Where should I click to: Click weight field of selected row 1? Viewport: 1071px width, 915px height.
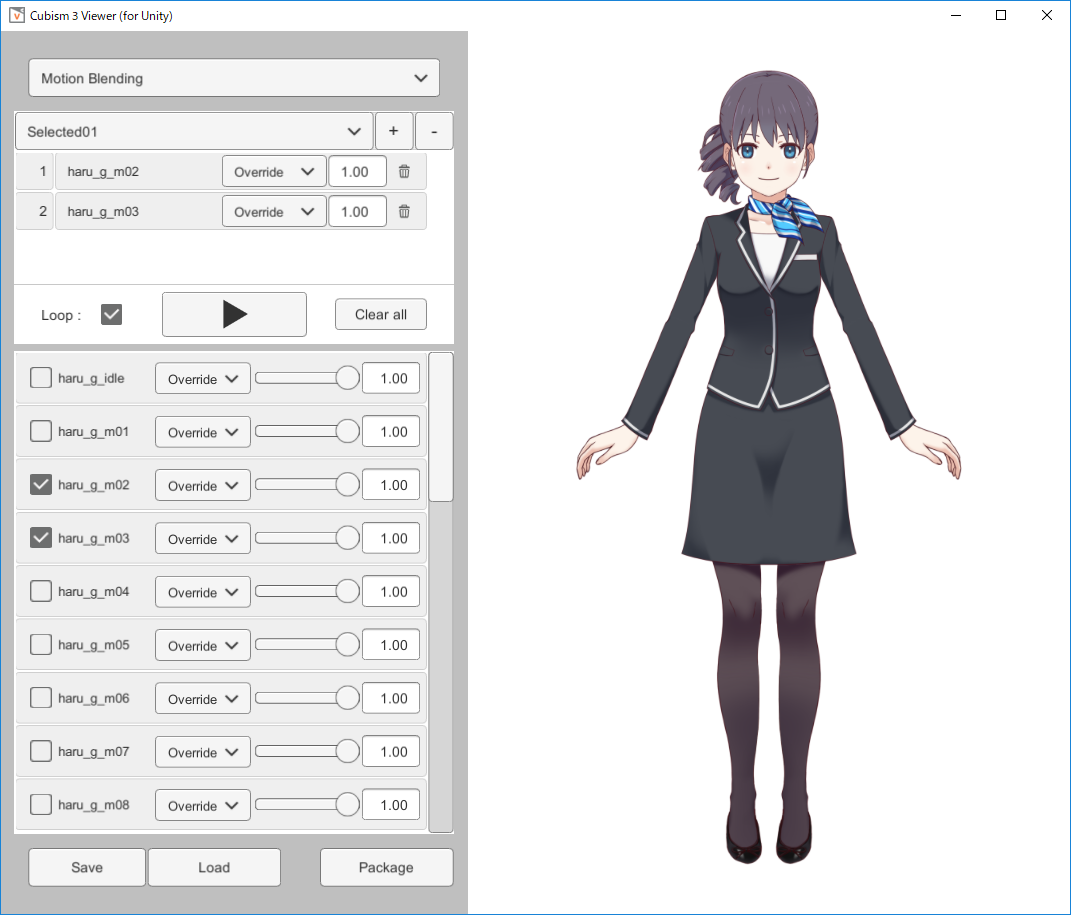click(357, 171)
